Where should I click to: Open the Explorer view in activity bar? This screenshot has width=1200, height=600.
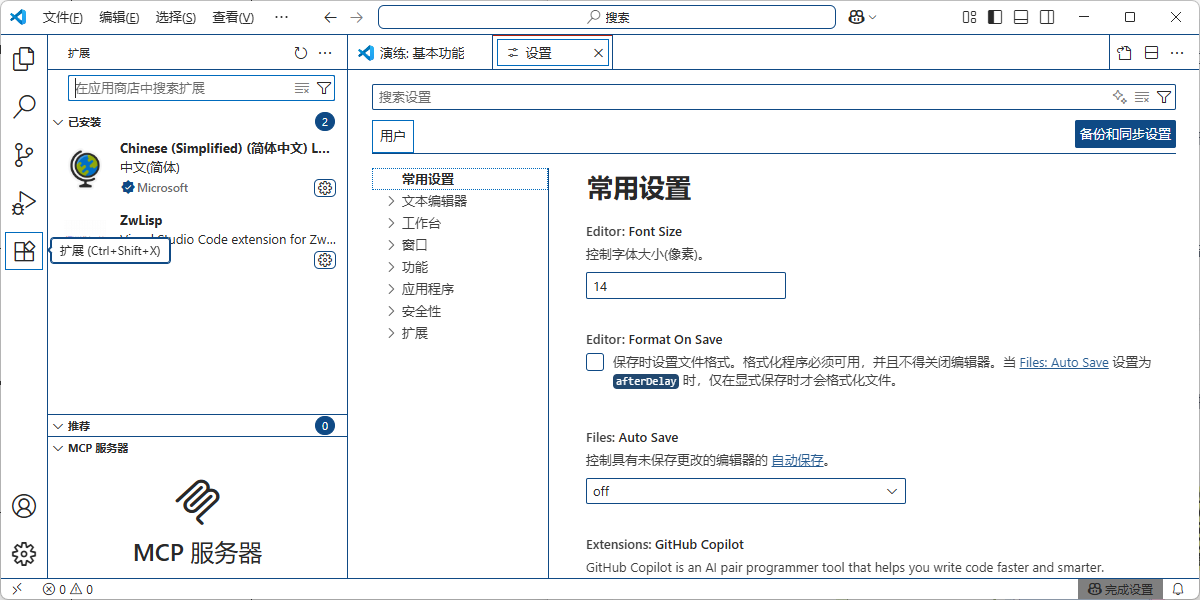click(24, 59)
